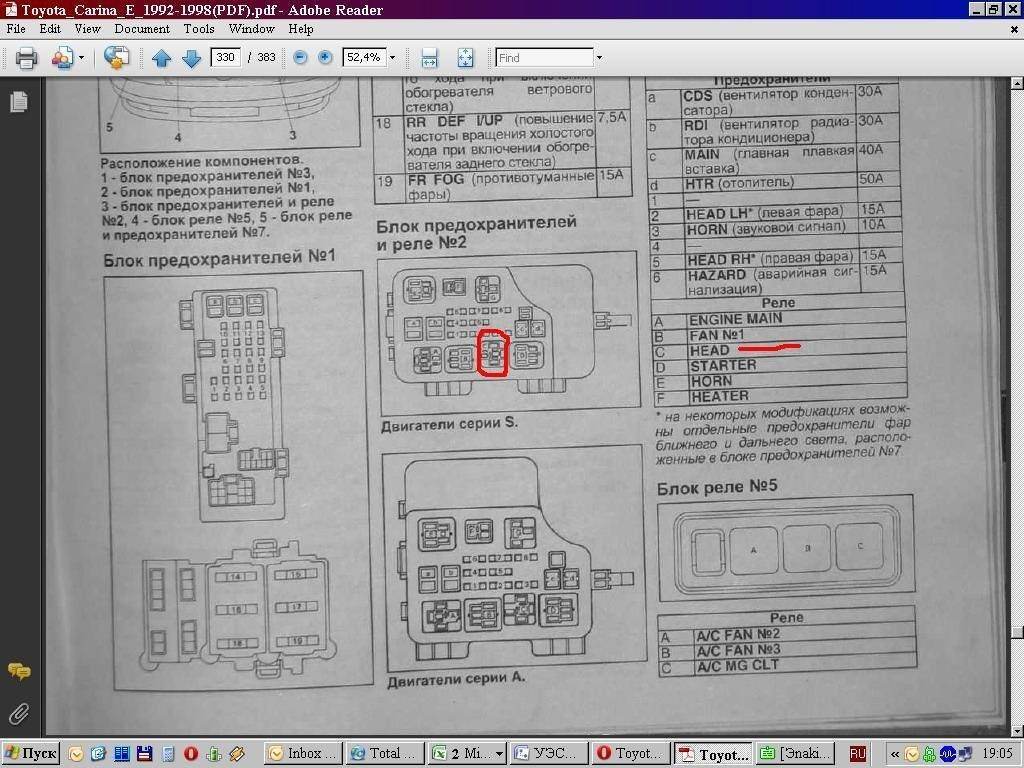Click into the Find search box

[x=544, y=58]
